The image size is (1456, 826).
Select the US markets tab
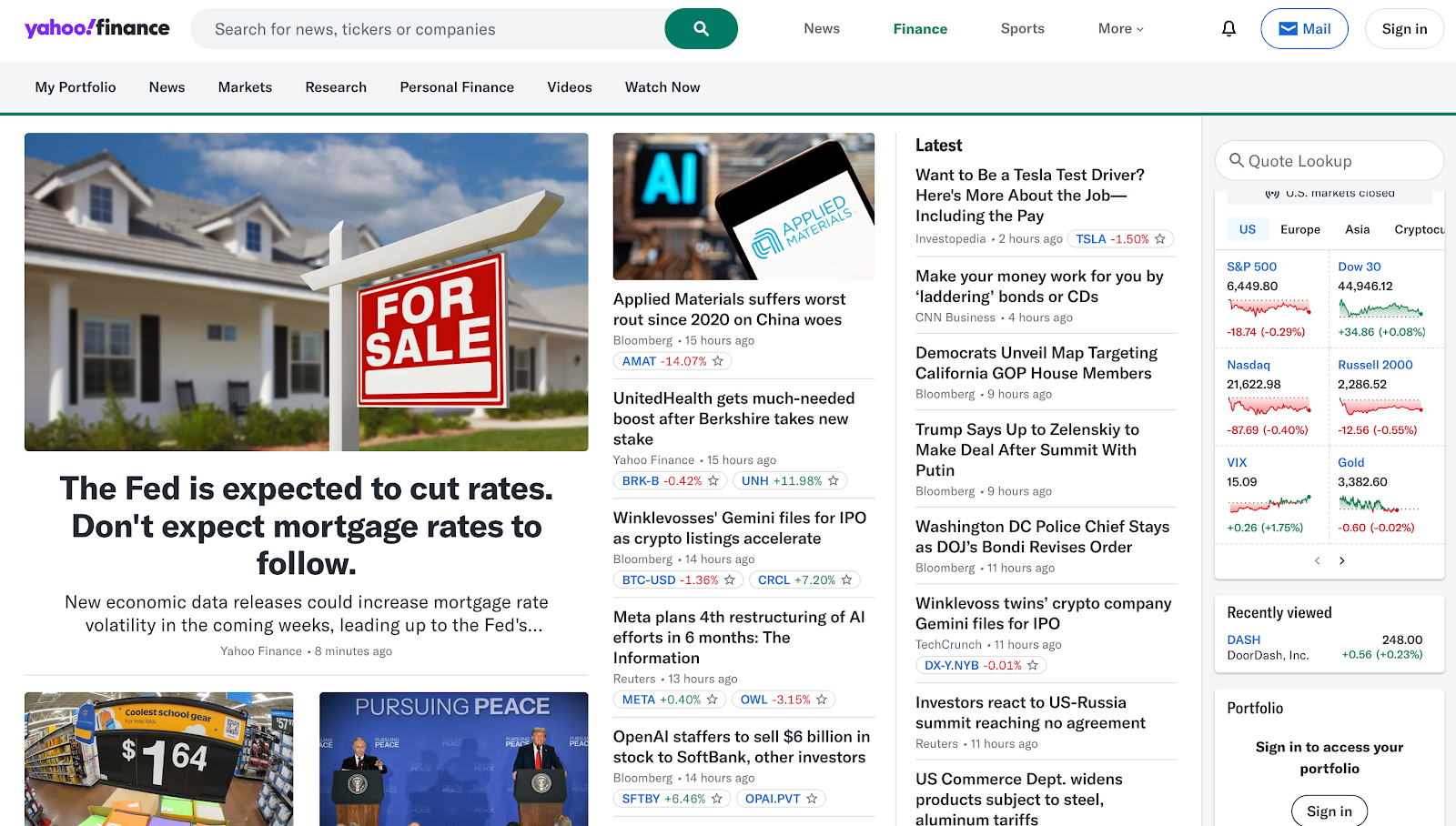pyautogui.click(x=1248, y=229)
